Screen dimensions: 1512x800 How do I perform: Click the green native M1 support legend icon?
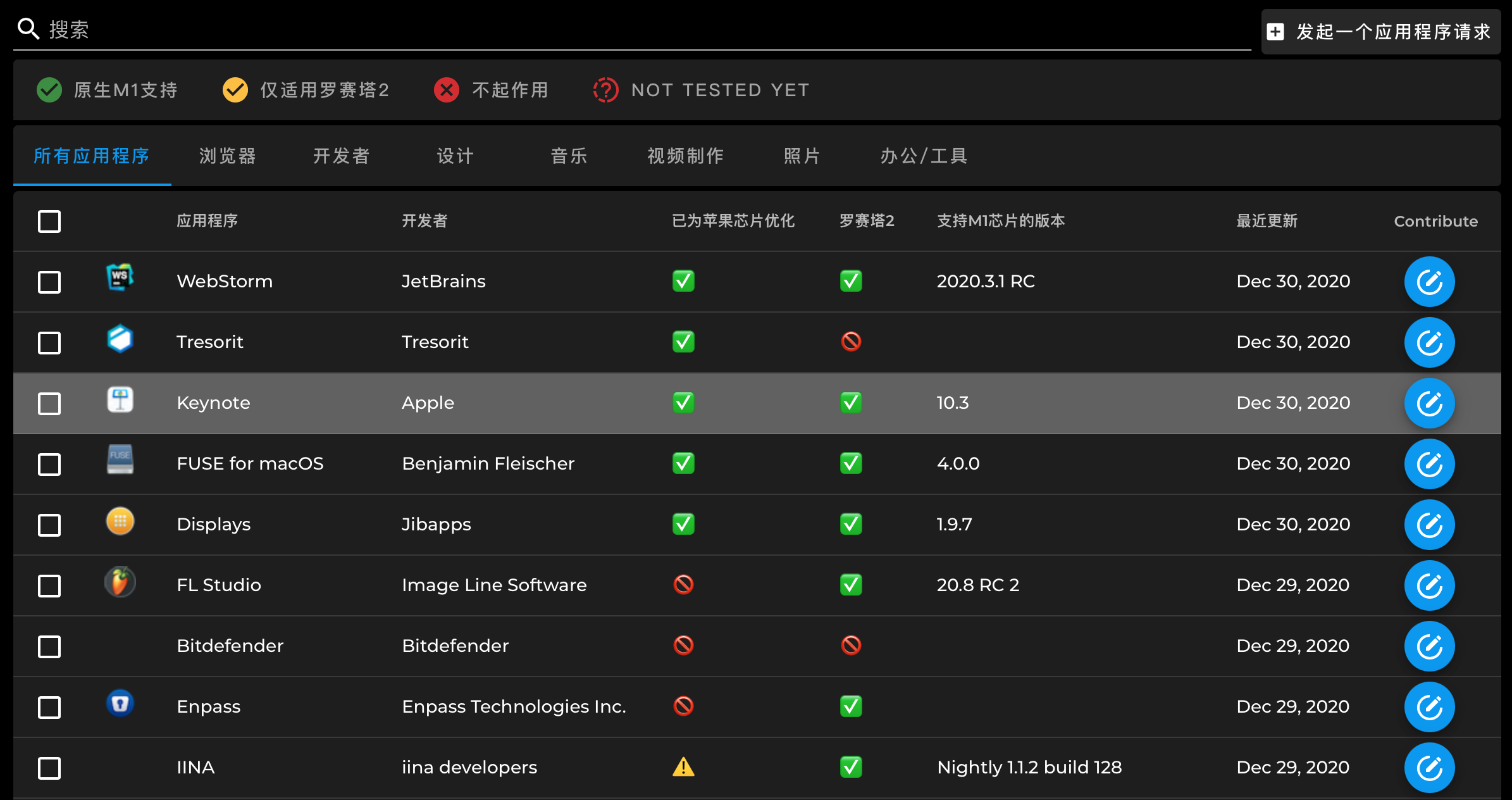tap(49, 90)
